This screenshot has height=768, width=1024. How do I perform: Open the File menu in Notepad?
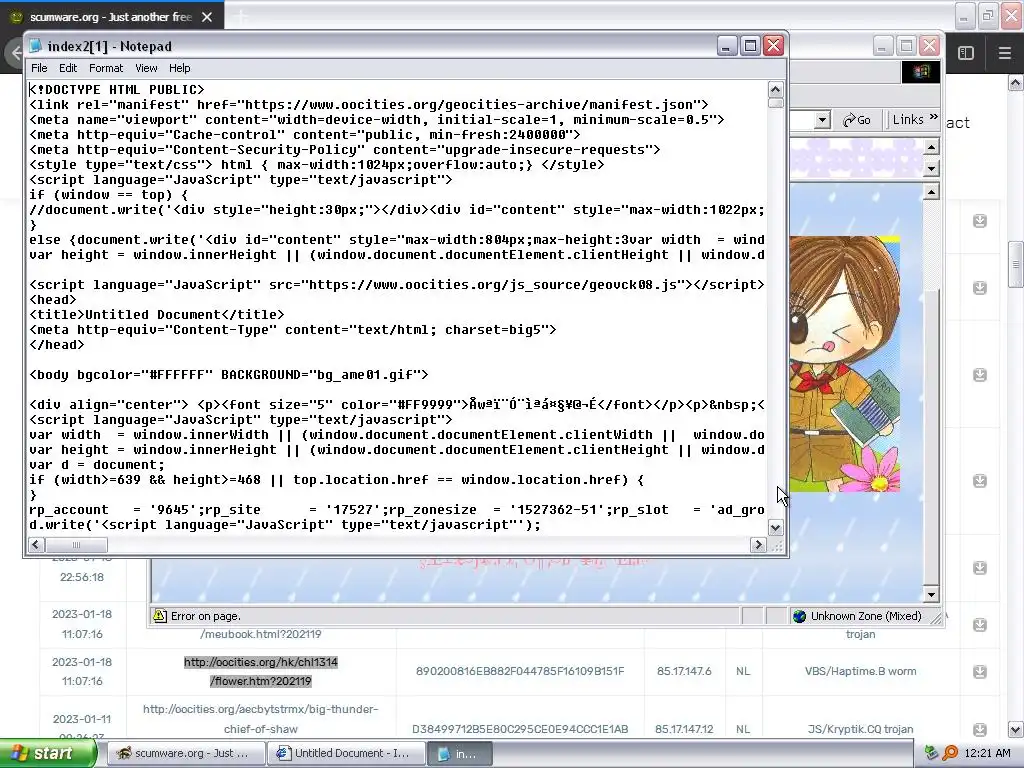click(39, 68)
